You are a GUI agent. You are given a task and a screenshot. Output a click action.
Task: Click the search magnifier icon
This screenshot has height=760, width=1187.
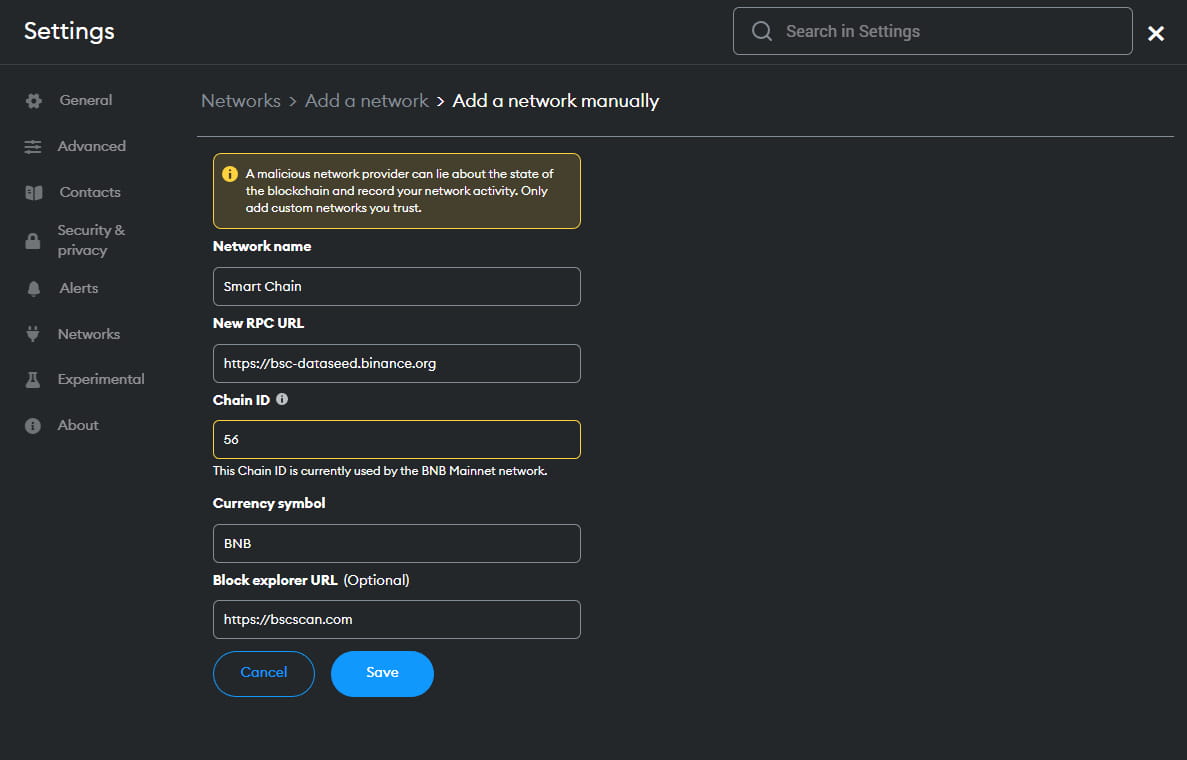point(762,31)
